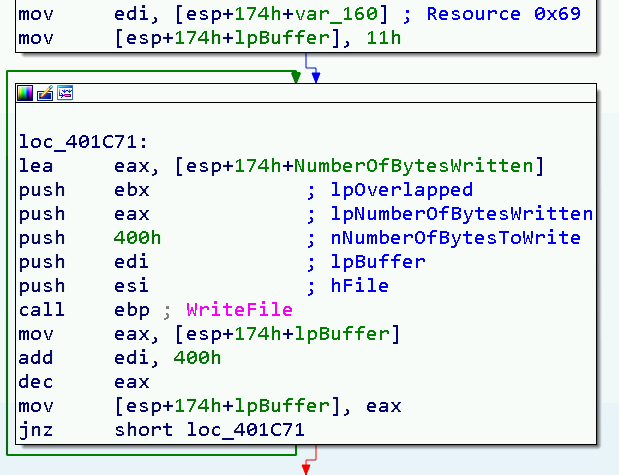Click the push ebx instruction
This screenshot has width=619, height=475.
[x=84, y=190]
